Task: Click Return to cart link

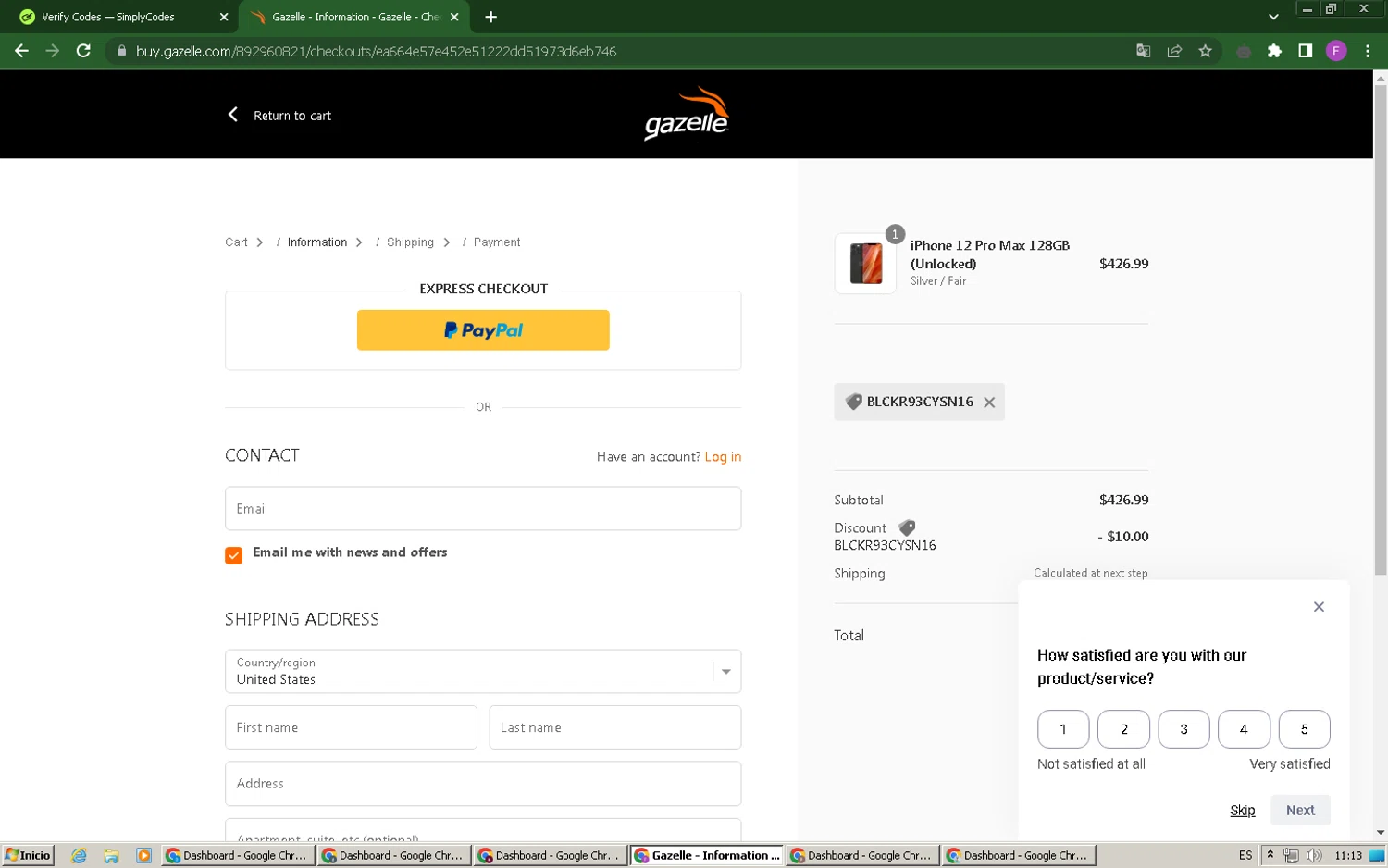Action: click(279, 115)
